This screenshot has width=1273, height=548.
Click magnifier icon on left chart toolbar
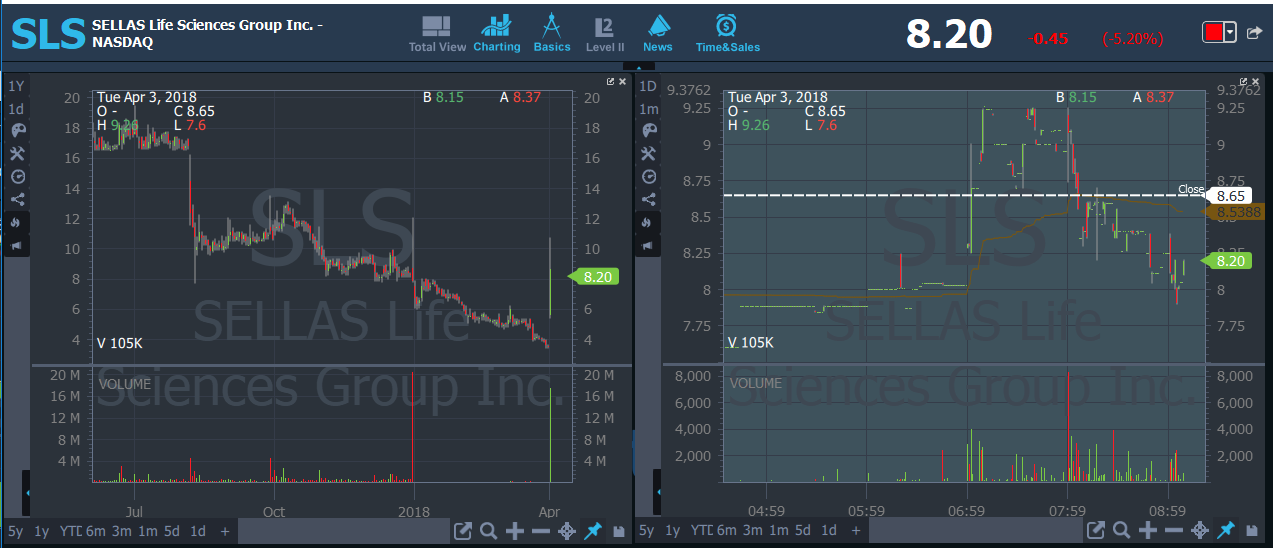coord(488,531)
